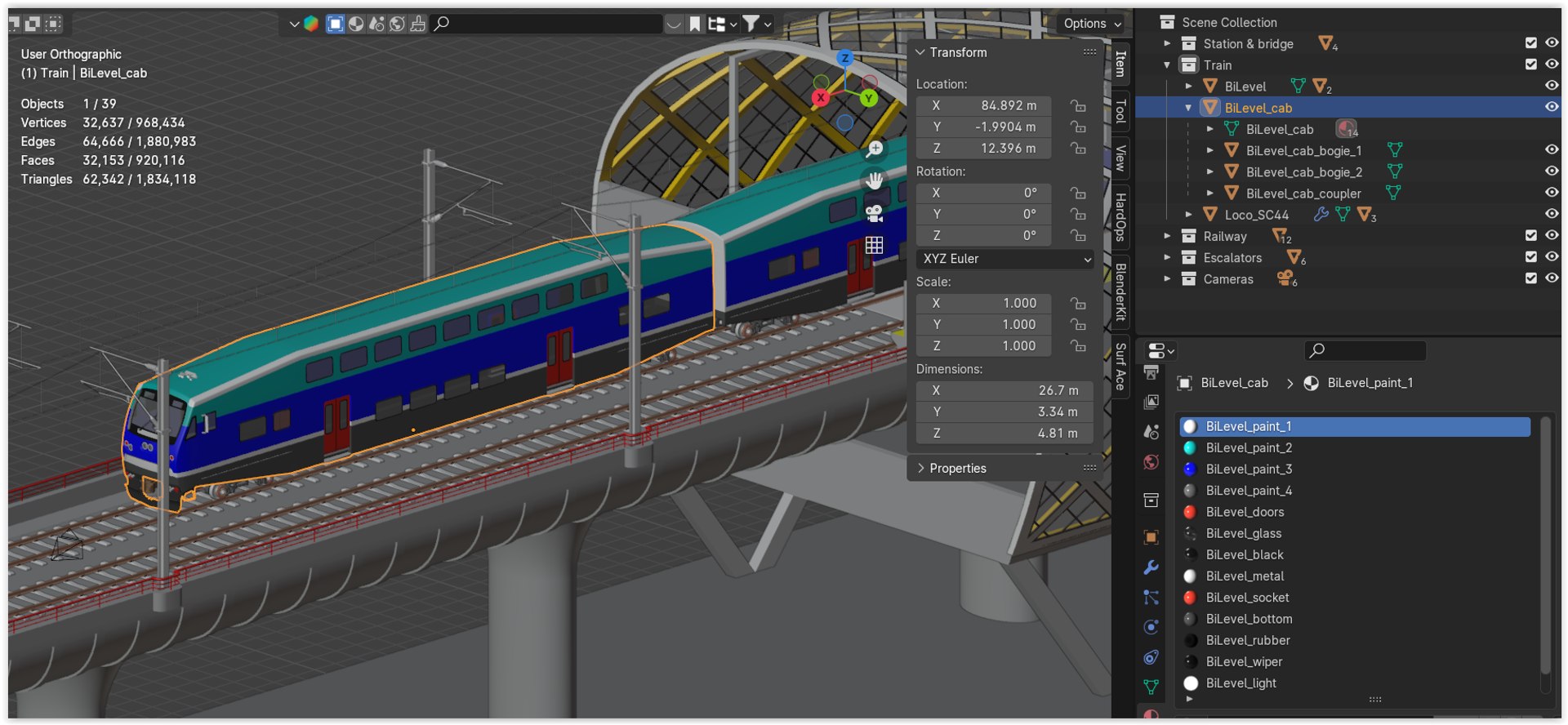Image resolution: width=1568 pixels, height=725 pixels.
Task: Click the zoom view magnifier icon in viewport
Action: pyautogui.click(x=874, y=149)
